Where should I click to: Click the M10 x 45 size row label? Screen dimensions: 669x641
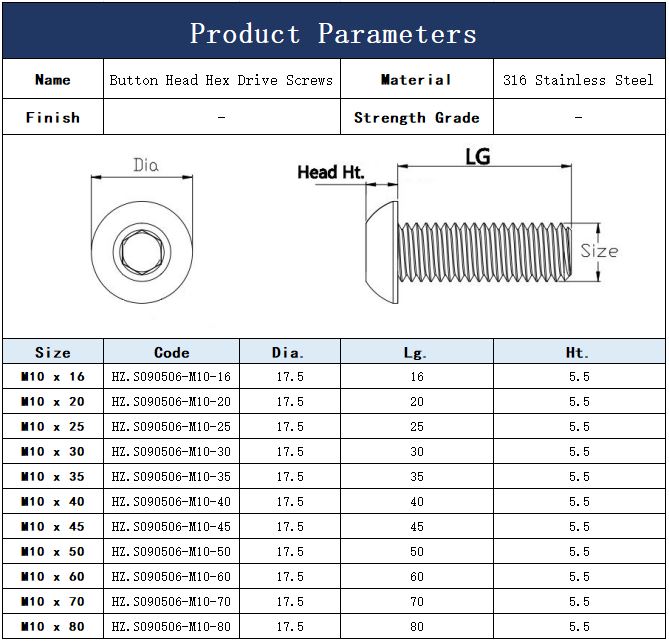click(53, 527)
